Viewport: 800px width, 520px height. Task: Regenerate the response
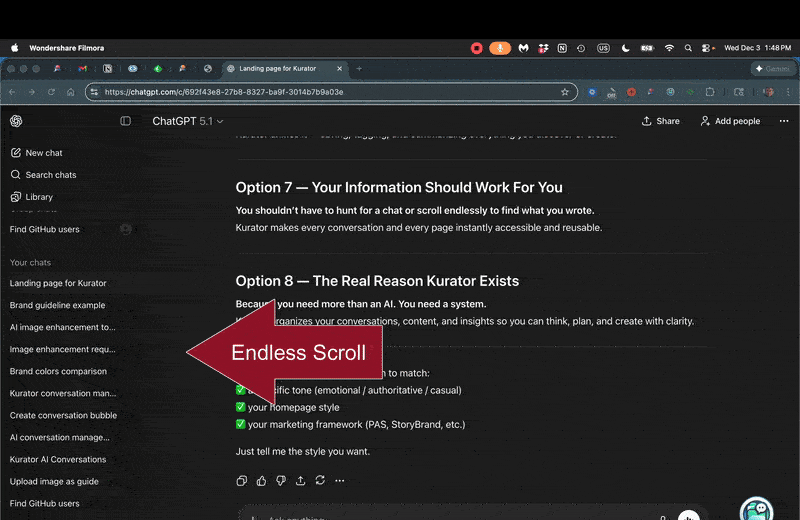[x=320, y=480]
